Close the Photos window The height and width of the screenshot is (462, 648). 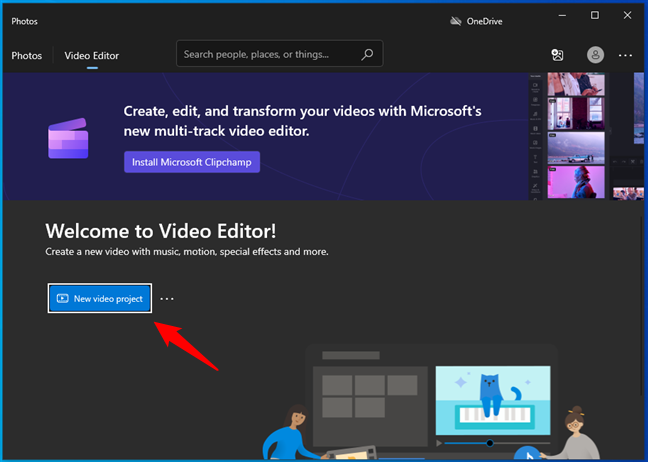[627, 15]
